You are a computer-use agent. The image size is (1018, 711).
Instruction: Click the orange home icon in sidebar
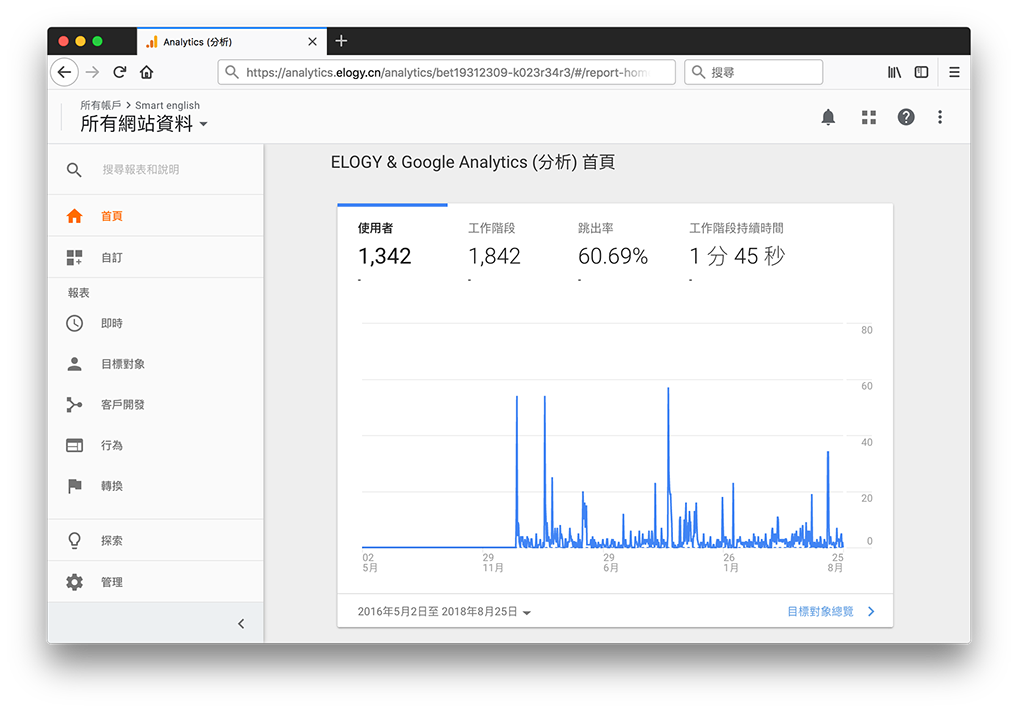tap(75, 216)
